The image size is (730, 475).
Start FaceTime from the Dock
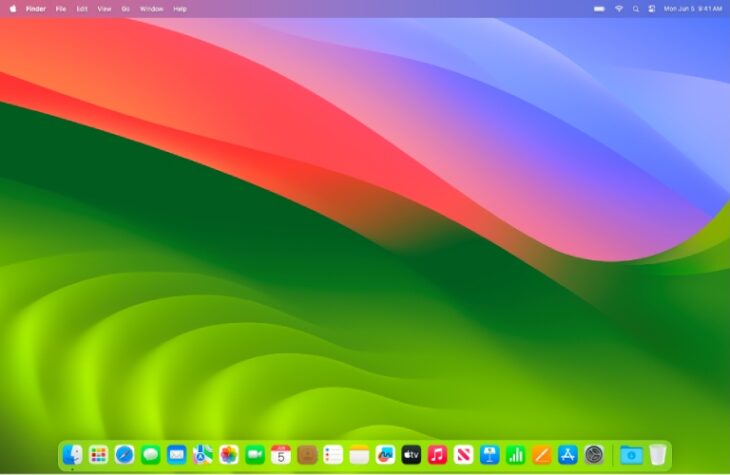click(x=255, y=455)
